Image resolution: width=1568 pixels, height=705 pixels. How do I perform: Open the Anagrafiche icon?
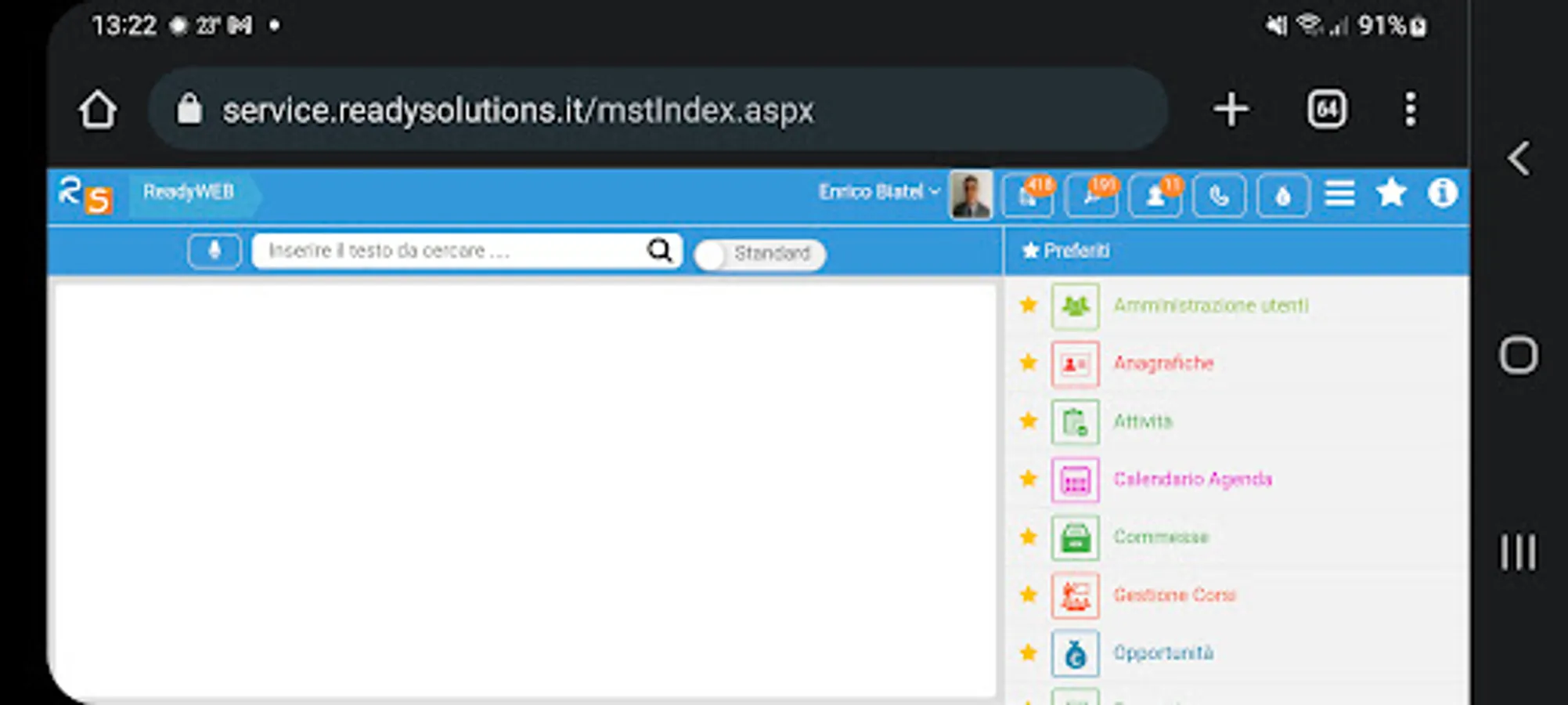coord(1075,363)
